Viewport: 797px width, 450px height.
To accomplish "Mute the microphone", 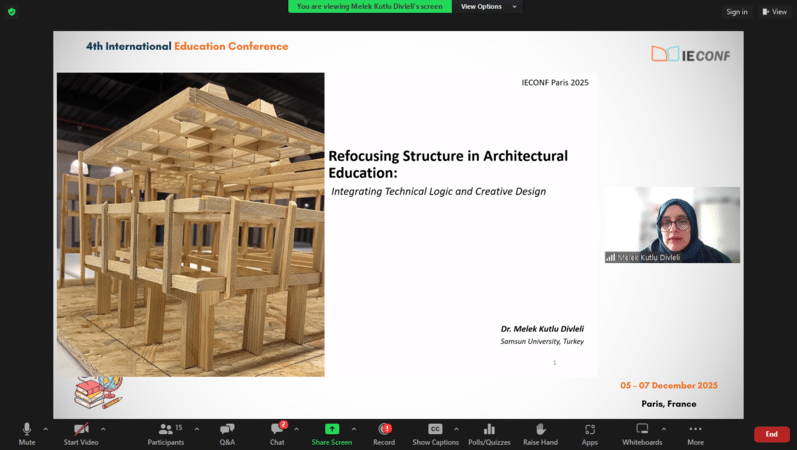I will [x=27, y=432].
